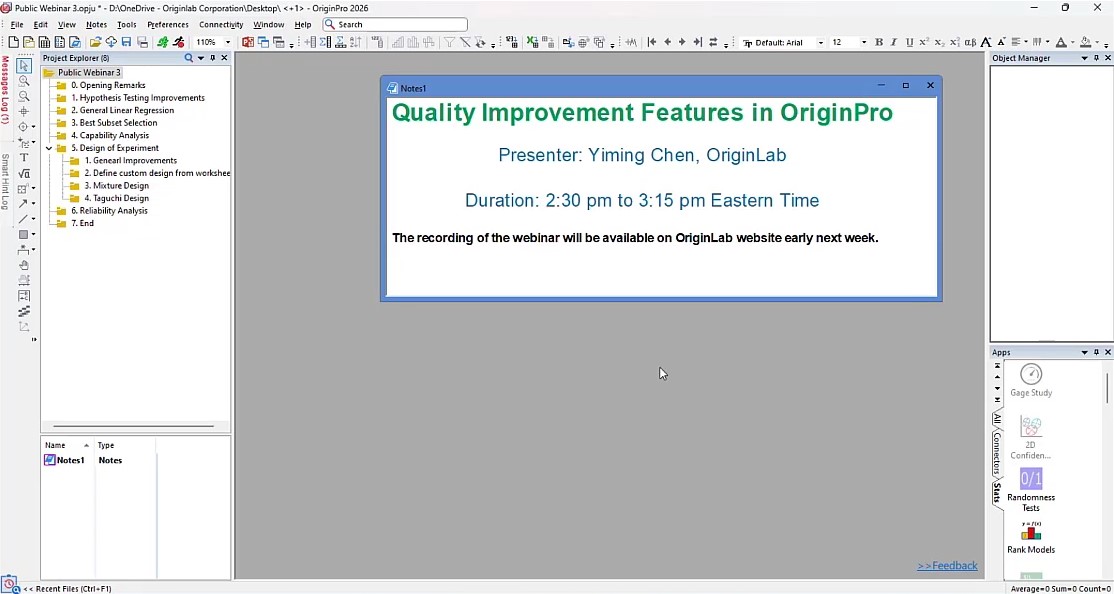The width and height of the screenshot is (1114, 594).
Task: Select the square-root equation tool
Action: 23,173
